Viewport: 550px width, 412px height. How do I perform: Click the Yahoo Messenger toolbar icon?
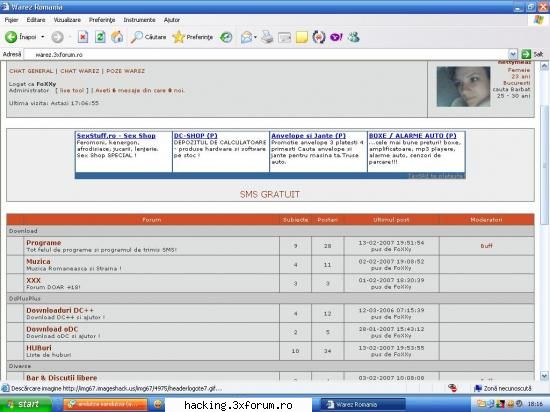tap(336, 37)
